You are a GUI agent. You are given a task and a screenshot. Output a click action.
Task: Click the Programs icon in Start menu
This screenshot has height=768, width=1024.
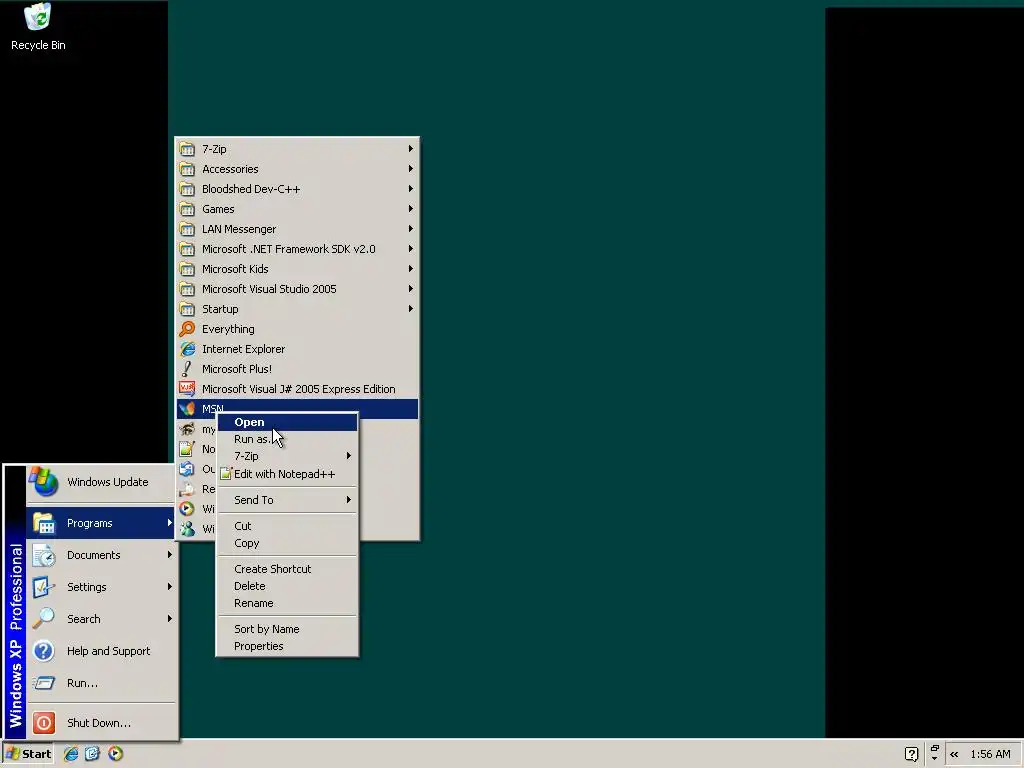[44, 523]
